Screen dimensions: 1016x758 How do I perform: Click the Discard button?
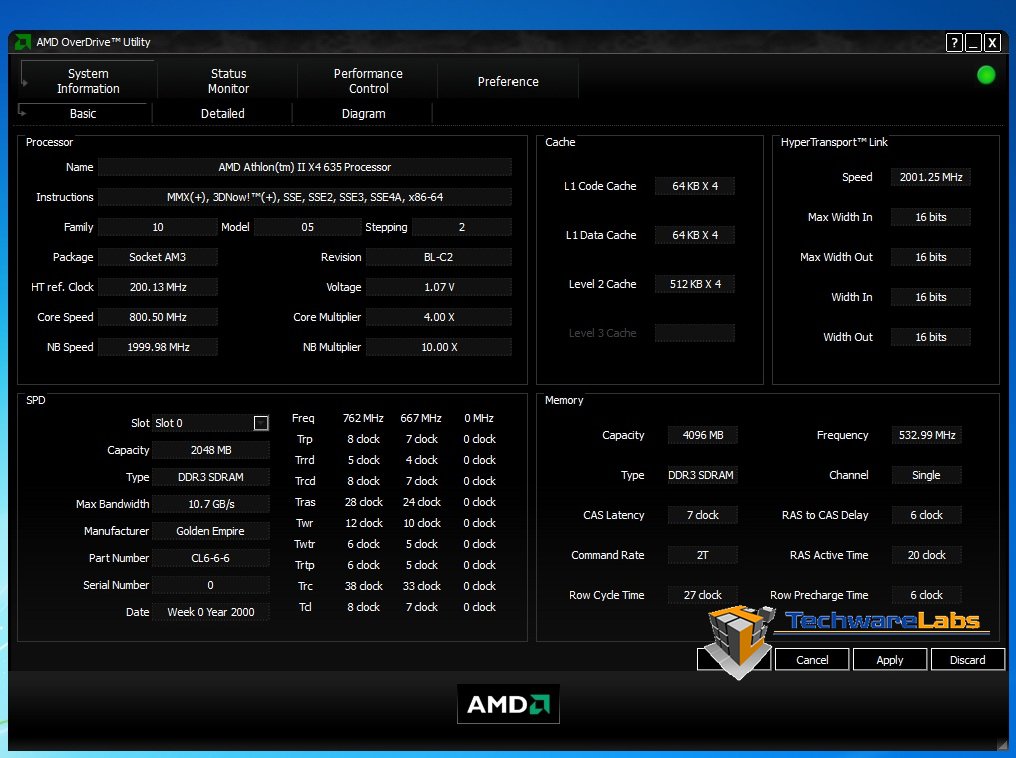967,660
